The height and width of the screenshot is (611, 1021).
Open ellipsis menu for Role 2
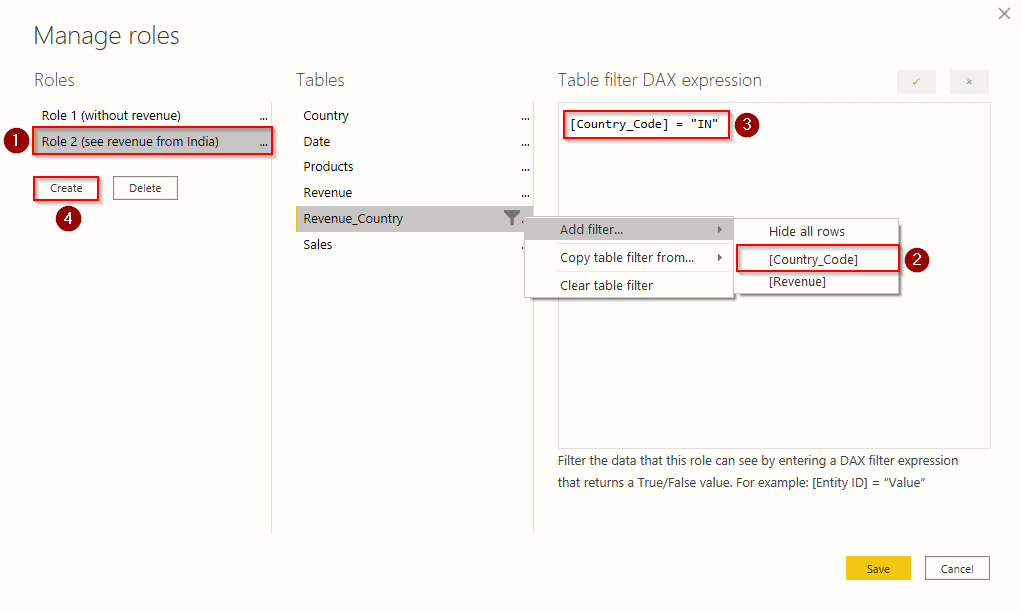coord(263,142)
